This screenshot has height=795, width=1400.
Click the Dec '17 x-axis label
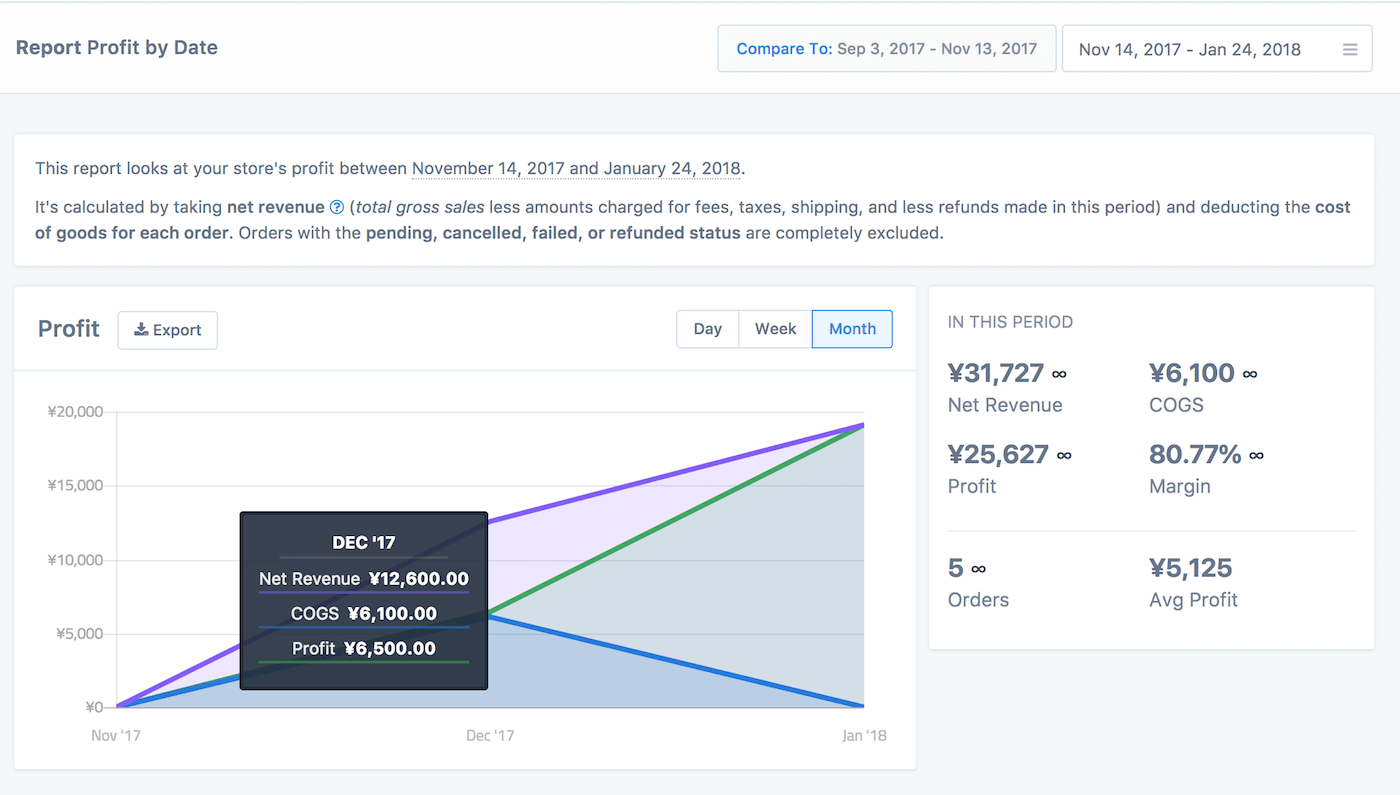pyautogui.click(x=490, y=736)
